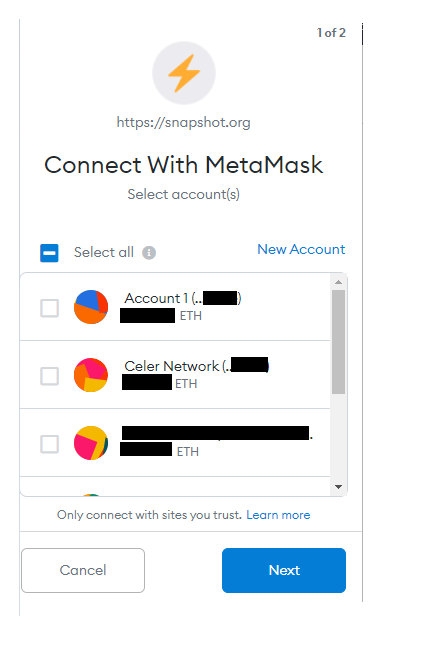Open the New Account link
The width and height of the screenshot is (425, 669).
pos(301,249)
